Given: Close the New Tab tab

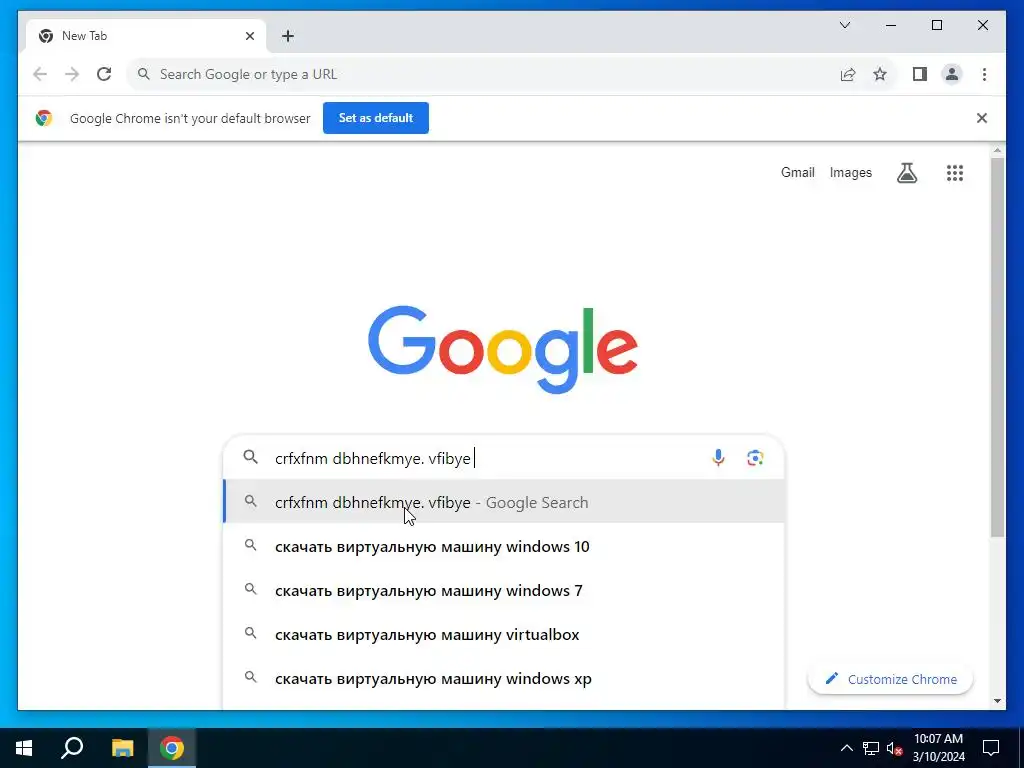Looking at the screenshot, I should point(249,36).
